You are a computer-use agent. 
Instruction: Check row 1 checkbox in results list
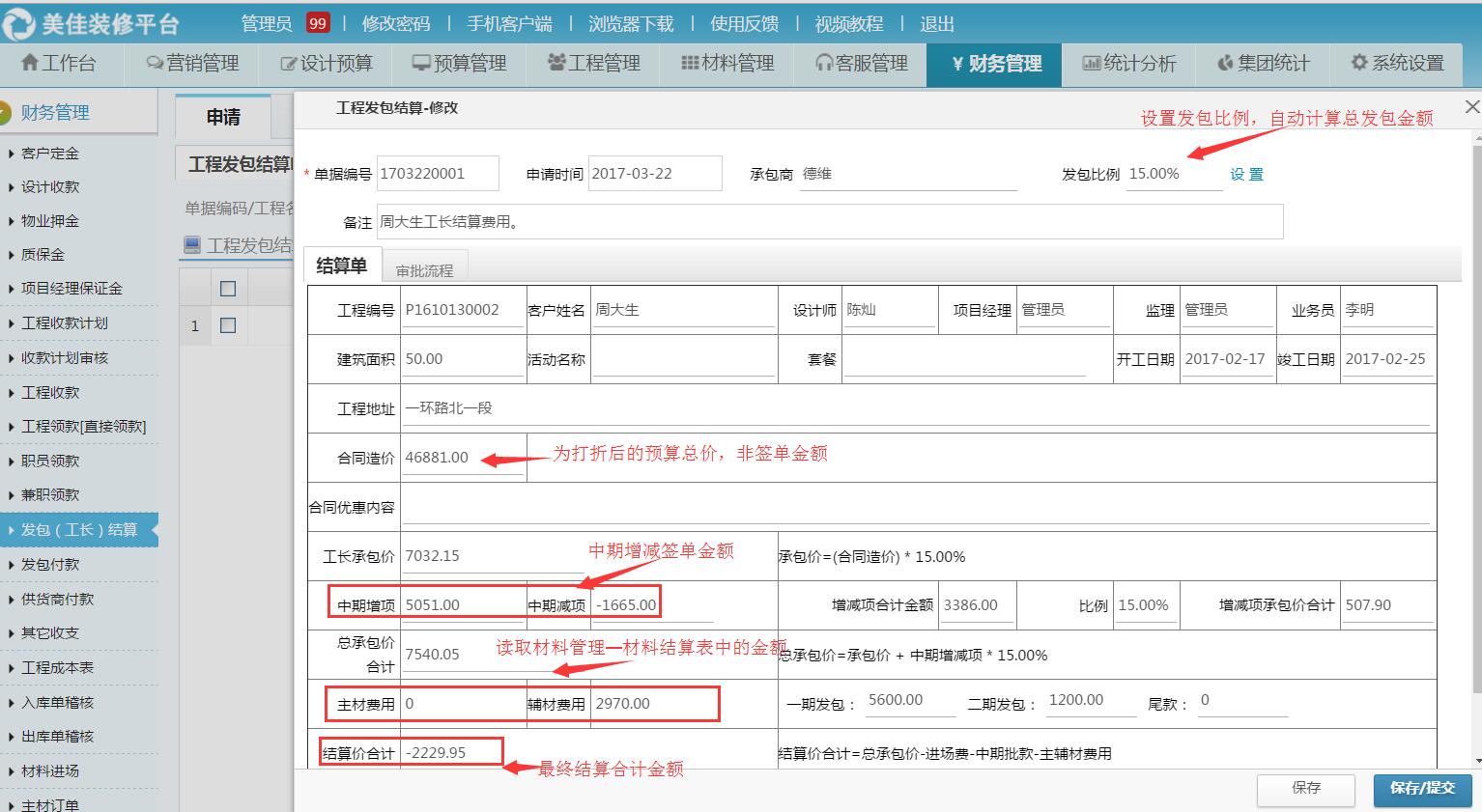point(229,325)
